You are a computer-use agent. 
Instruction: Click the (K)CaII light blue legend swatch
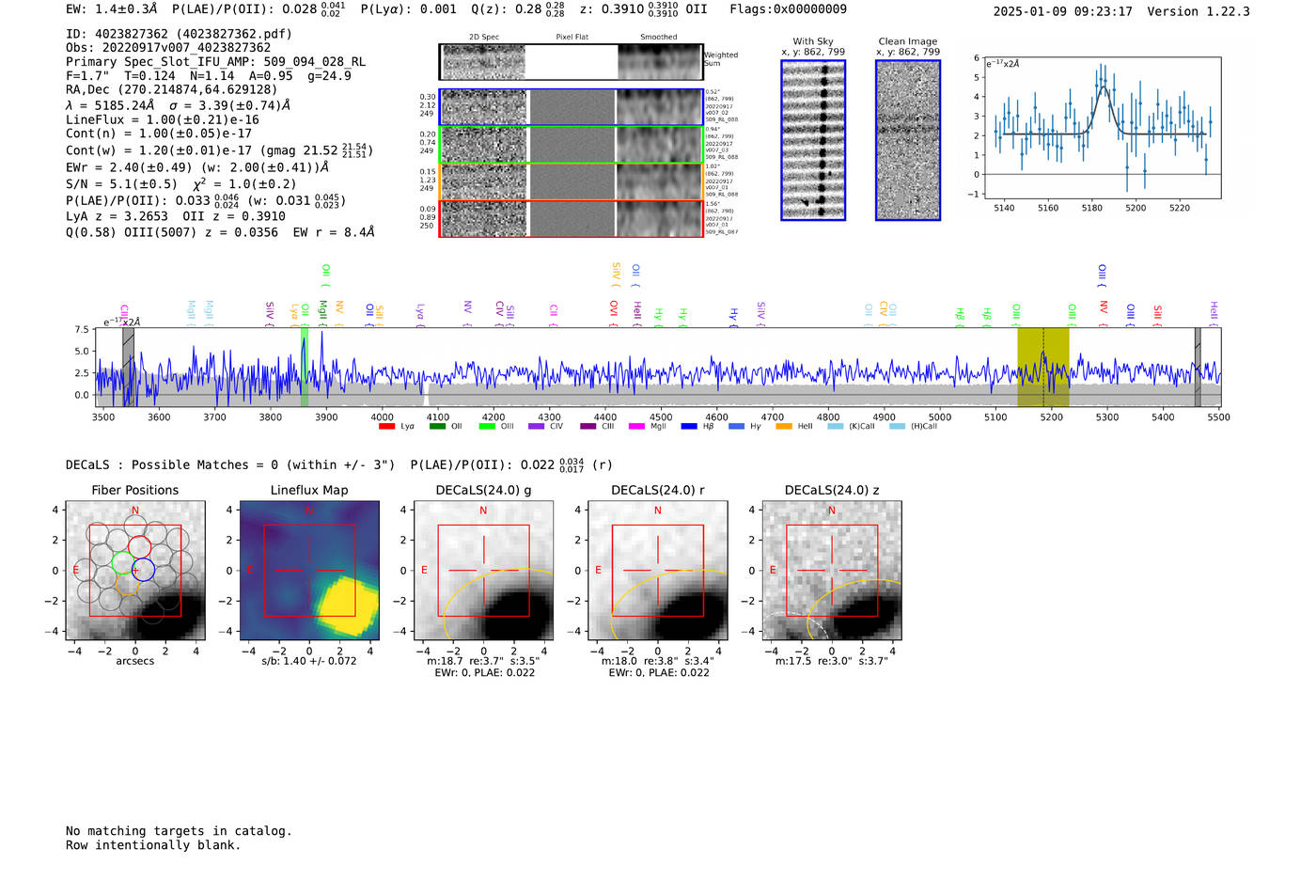point(835,427)
